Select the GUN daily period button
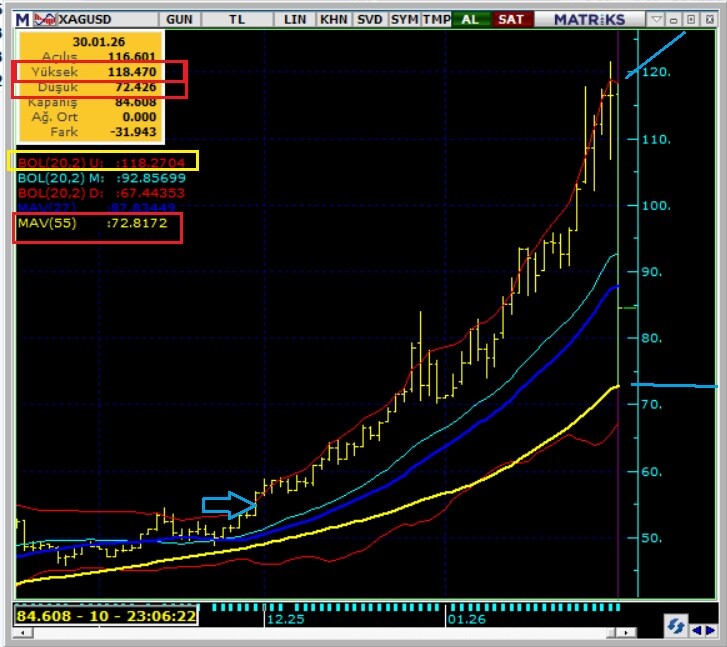The image size is (727, 647). click(x=180, y=19)
